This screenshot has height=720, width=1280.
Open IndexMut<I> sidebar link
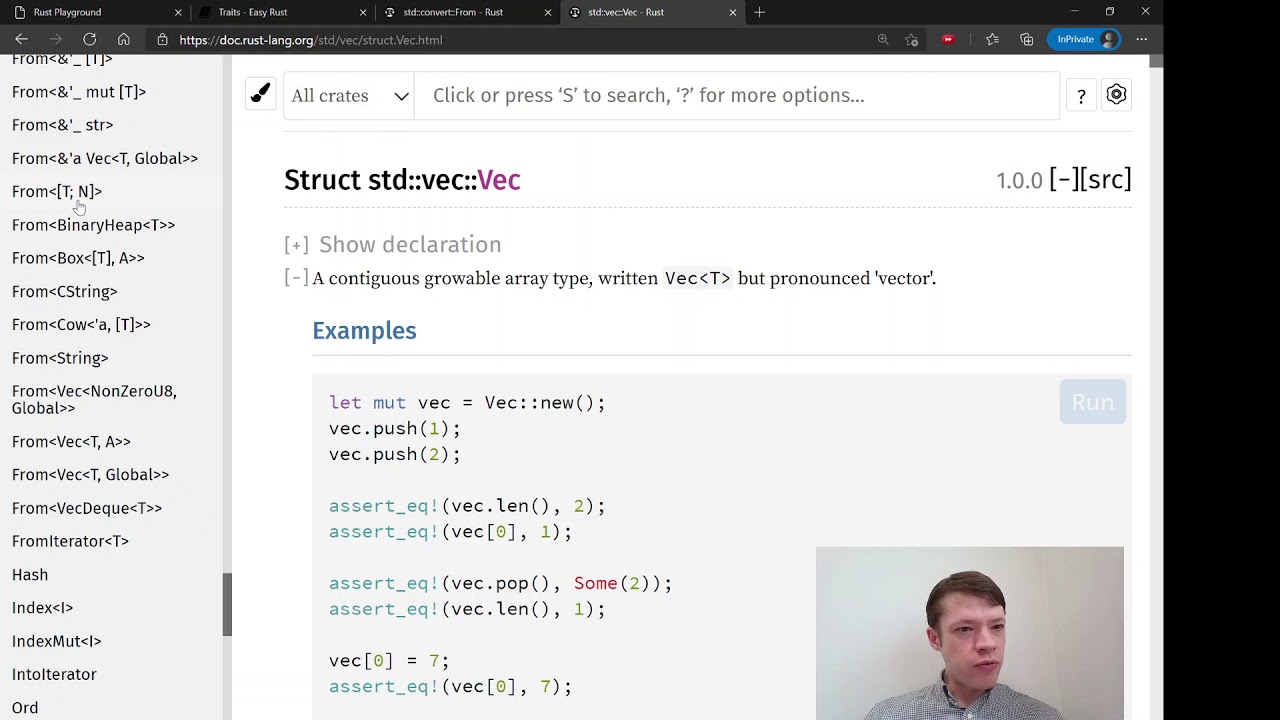56,641
